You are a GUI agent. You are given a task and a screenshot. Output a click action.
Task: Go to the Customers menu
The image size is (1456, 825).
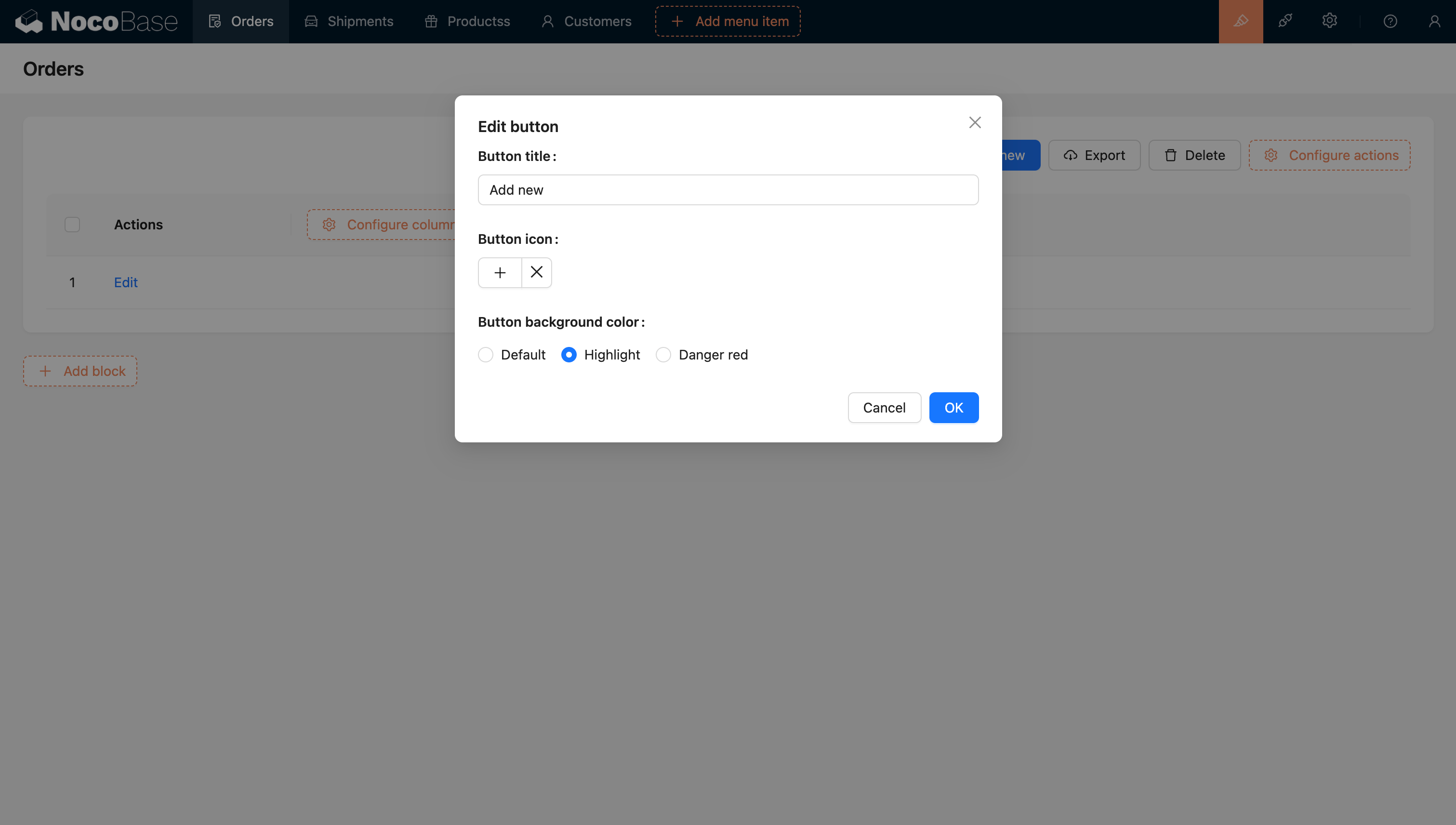tap(586, 22)
